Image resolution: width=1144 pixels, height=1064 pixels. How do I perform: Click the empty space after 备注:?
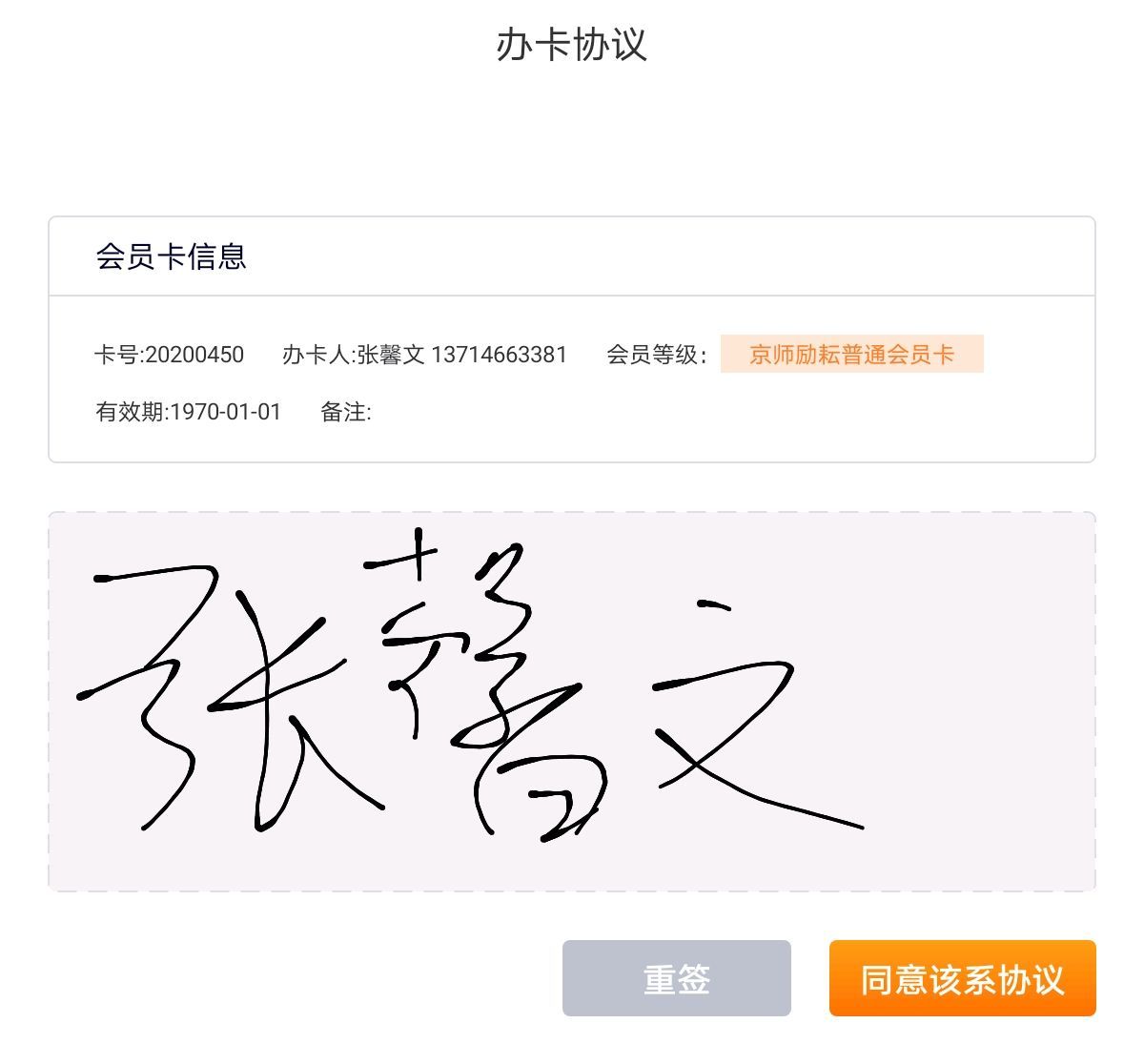click(x=667, y=412)
